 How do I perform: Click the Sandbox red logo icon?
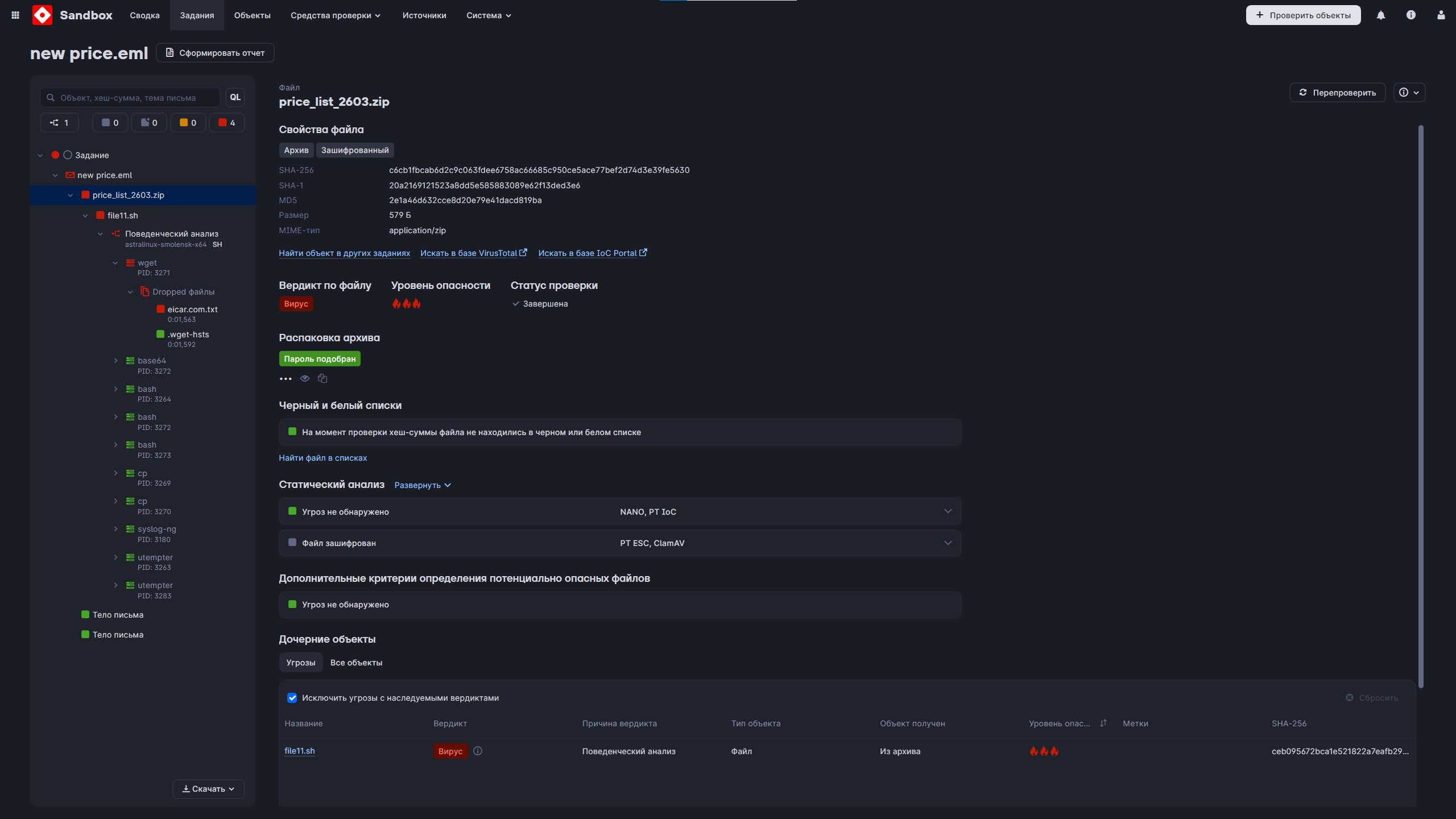coord(42,15)
